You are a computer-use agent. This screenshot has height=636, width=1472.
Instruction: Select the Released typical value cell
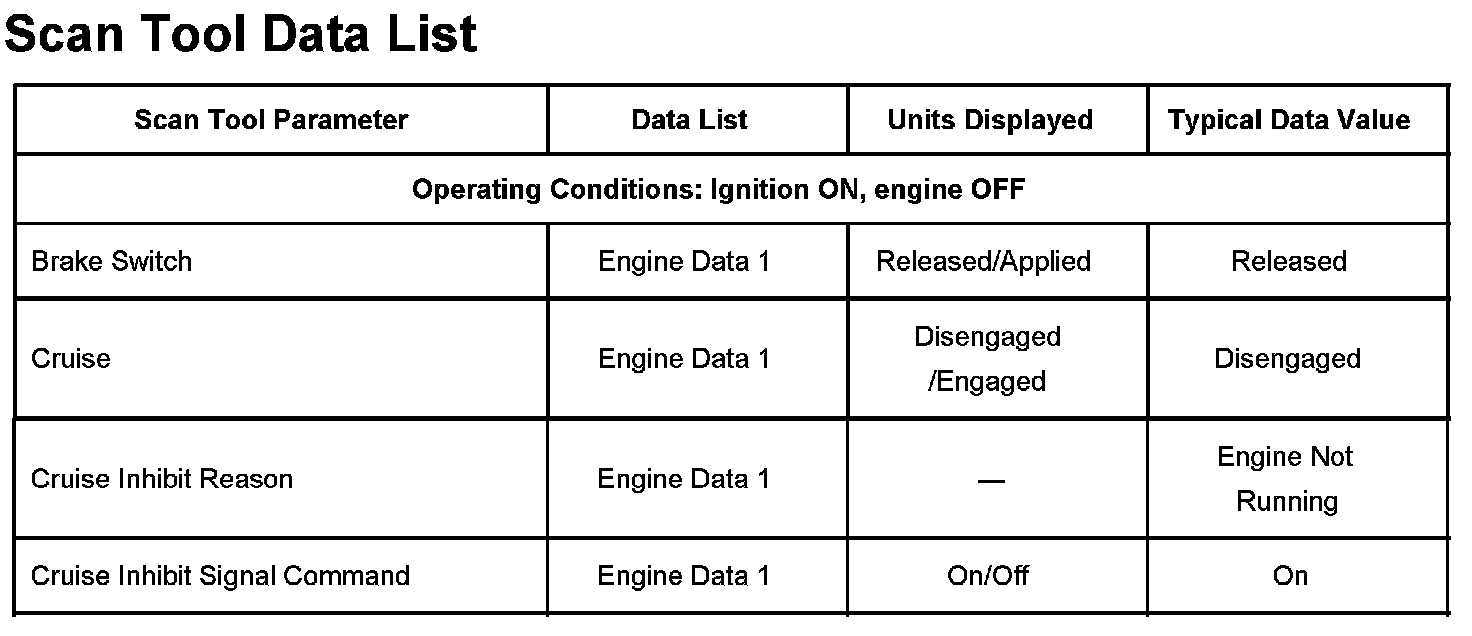click(1289, 261)
